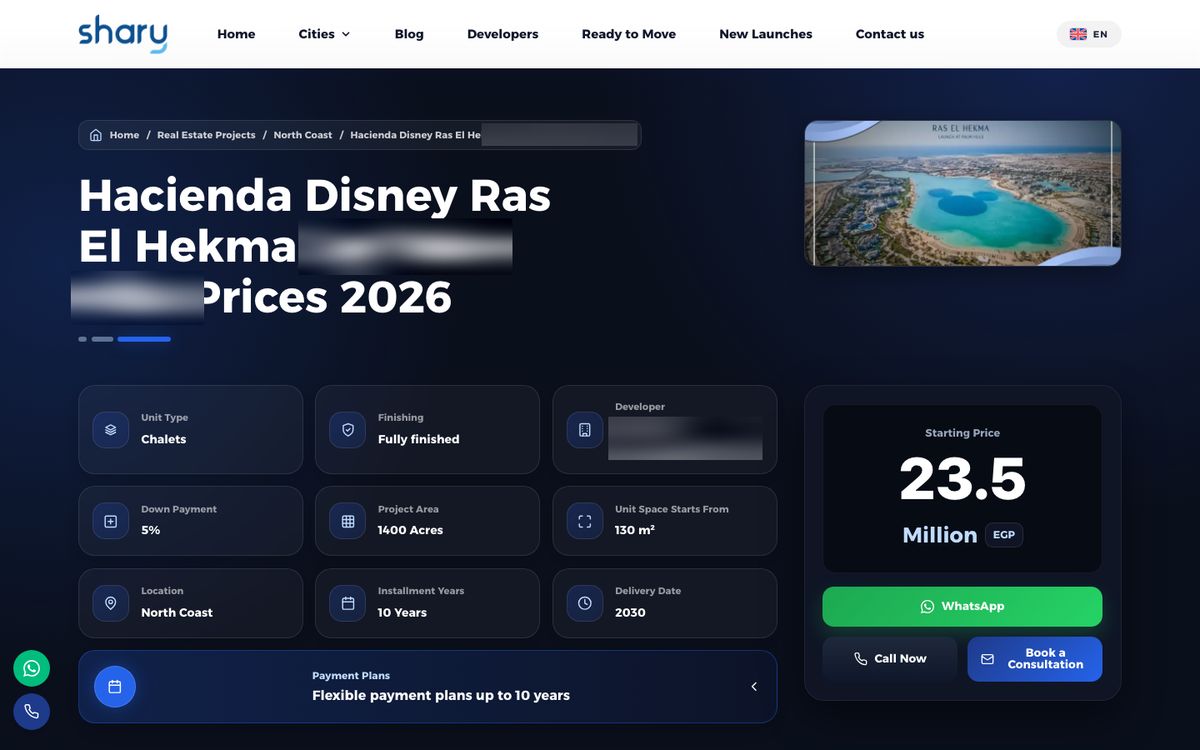This screenshot has width=1200, height=750.
Task: Follow North Coast breadcrumb link
Action: (x=303, y=135)
